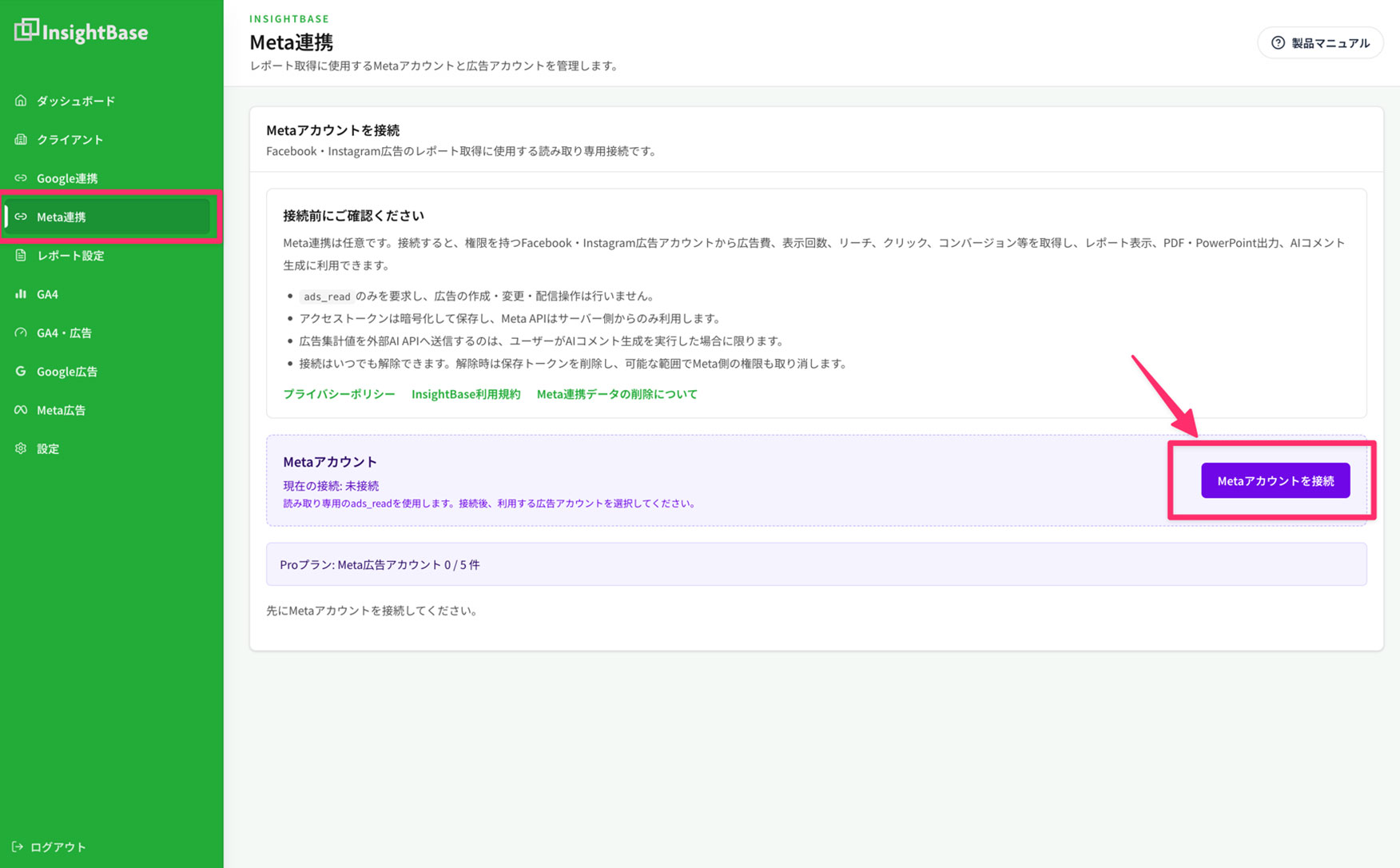Click the Metaアカウントを接続 section heading

click(x=333, y=130)
